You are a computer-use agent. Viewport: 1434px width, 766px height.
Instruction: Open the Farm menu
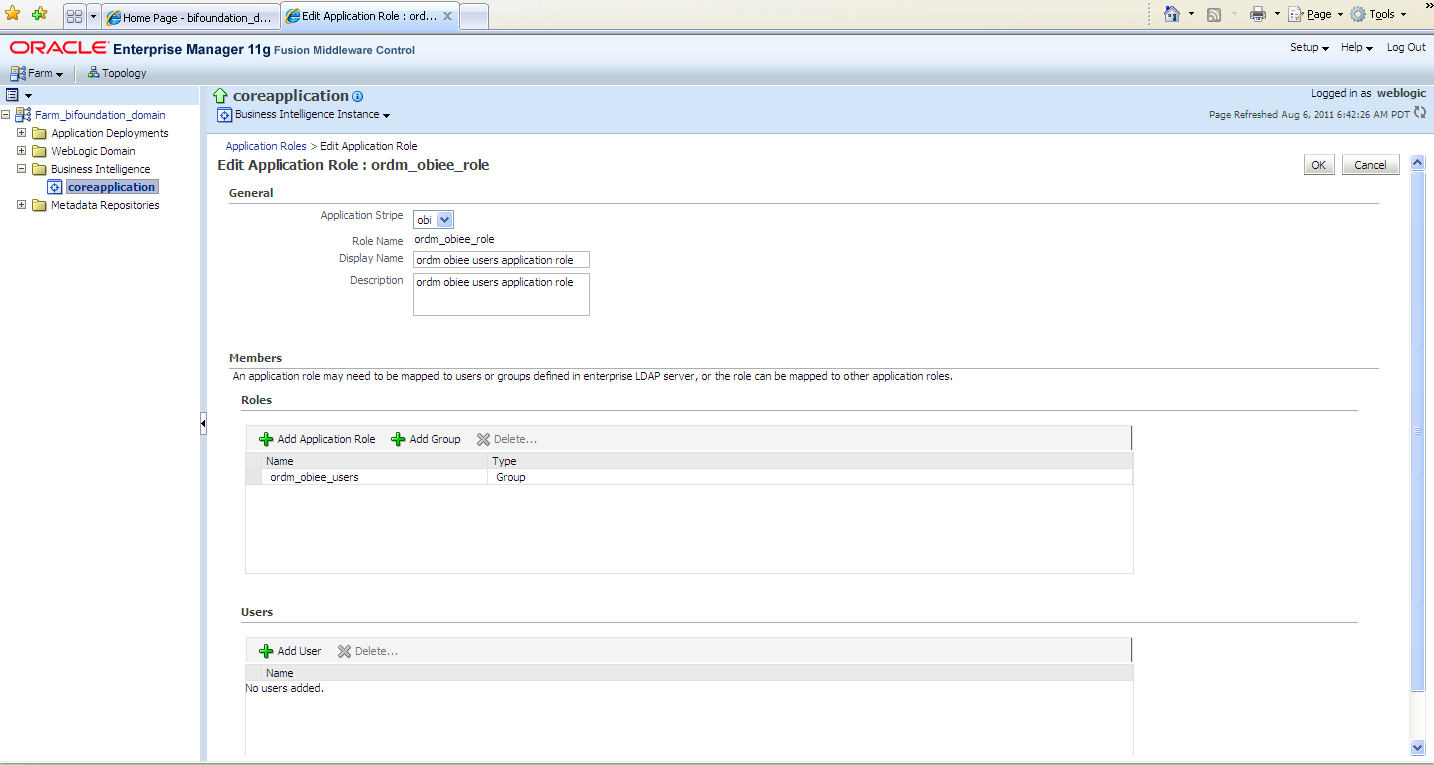[x=38, y=73]
